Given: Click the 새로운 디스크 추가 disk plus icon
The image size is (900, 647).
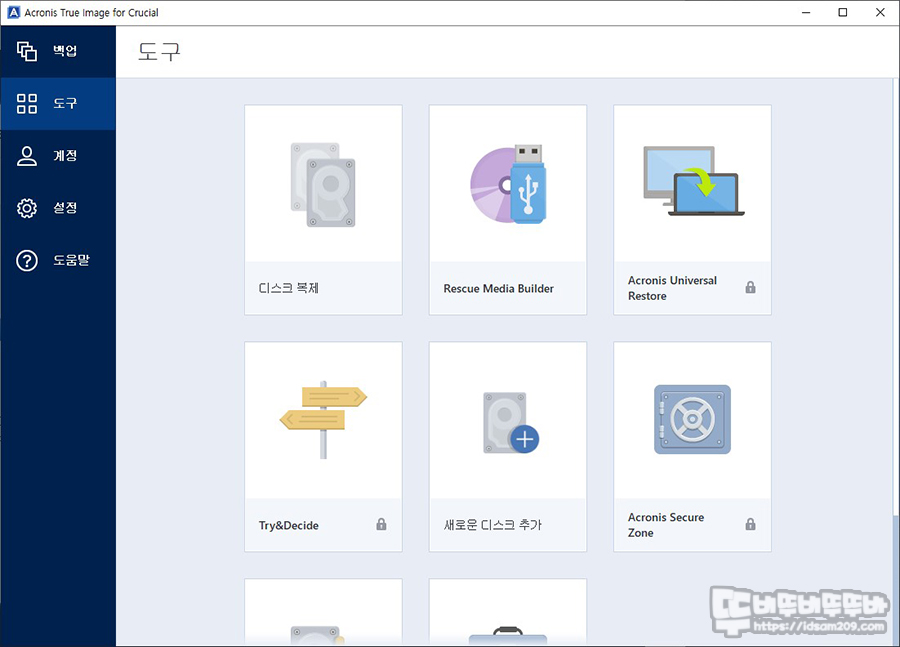Looking at the screenshot, I should tap(510, 423).
